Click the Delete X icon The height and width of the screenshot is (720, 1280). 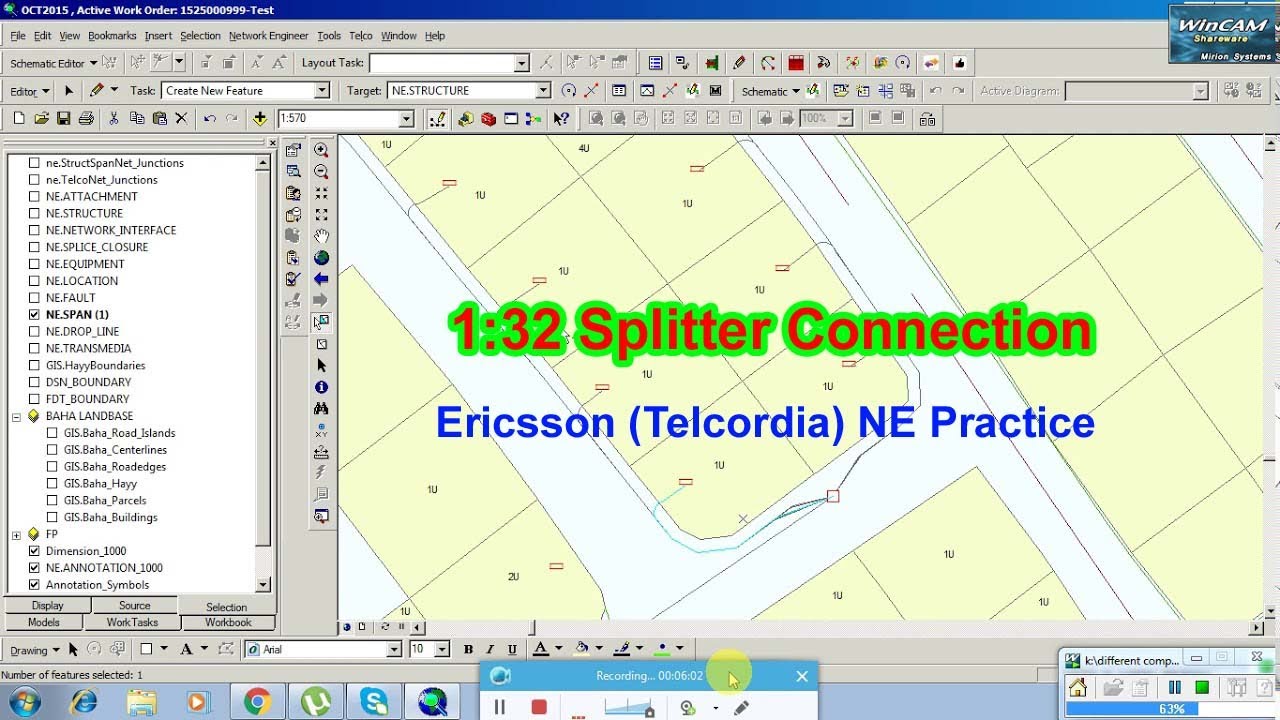[x=181, y=118]
